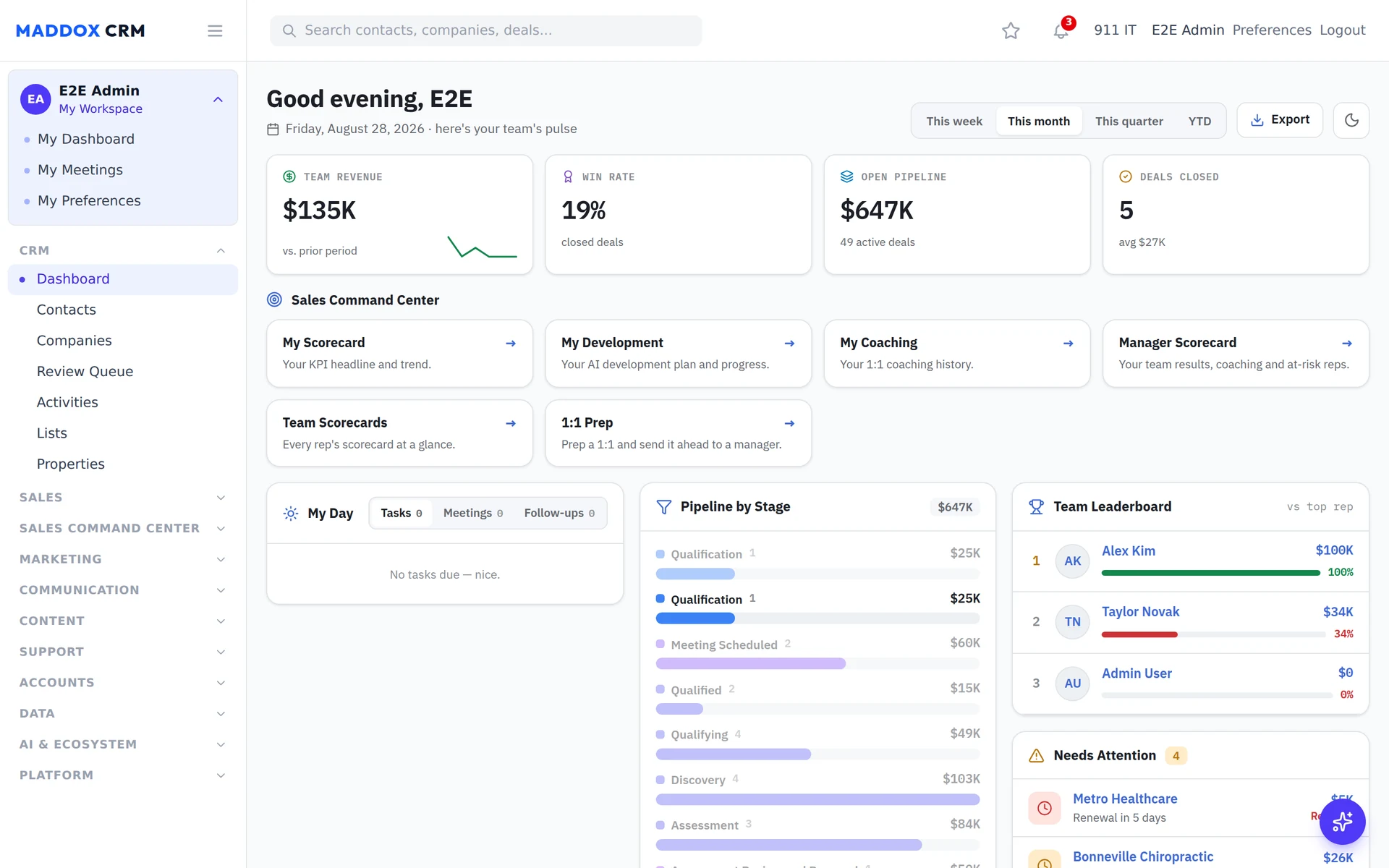Open Preferences in the top bar

click(1271, 30)
